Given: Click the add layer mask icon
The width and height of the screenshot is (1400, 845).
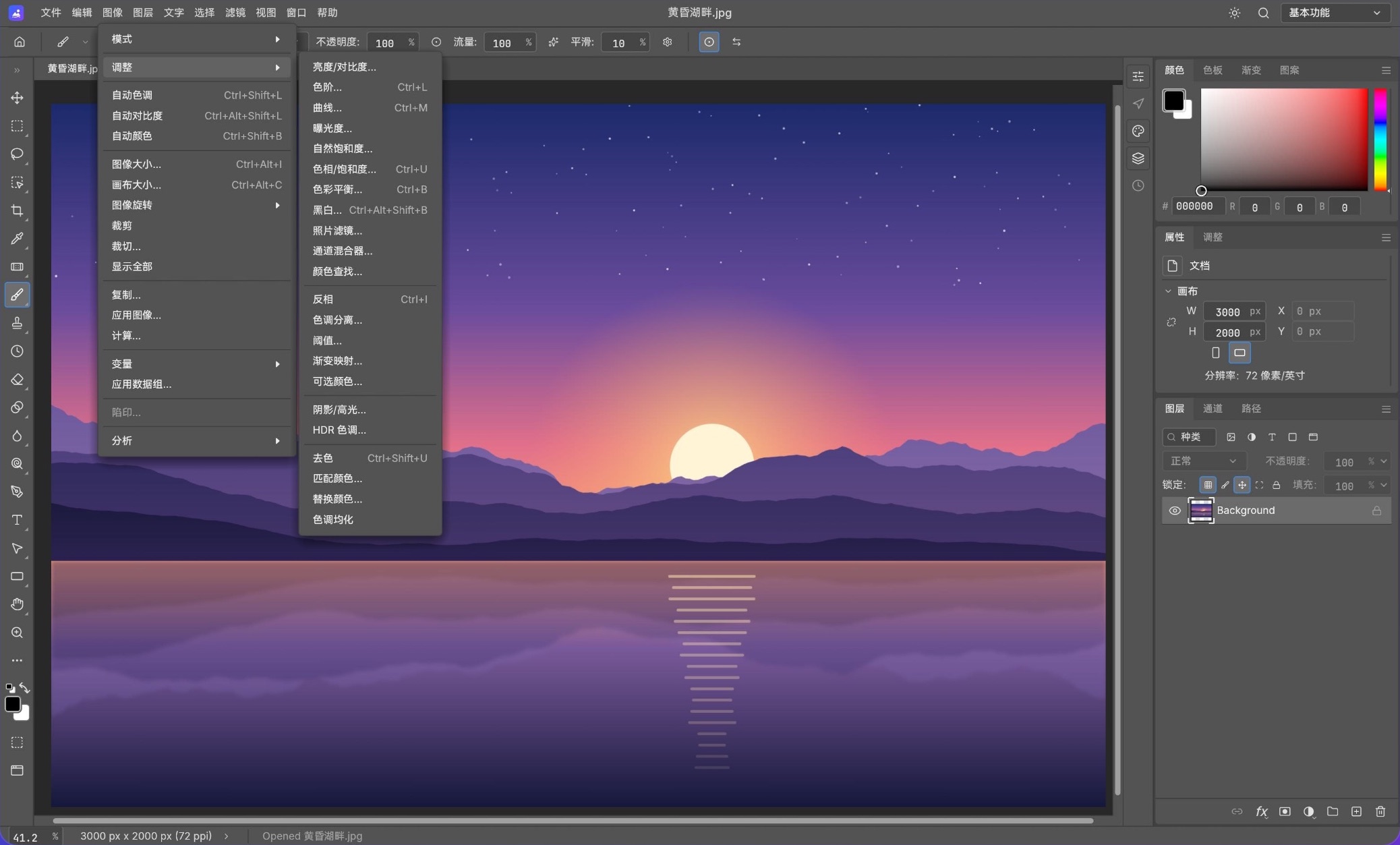Looking at the screenshot, I should (x=1285, y=811).
